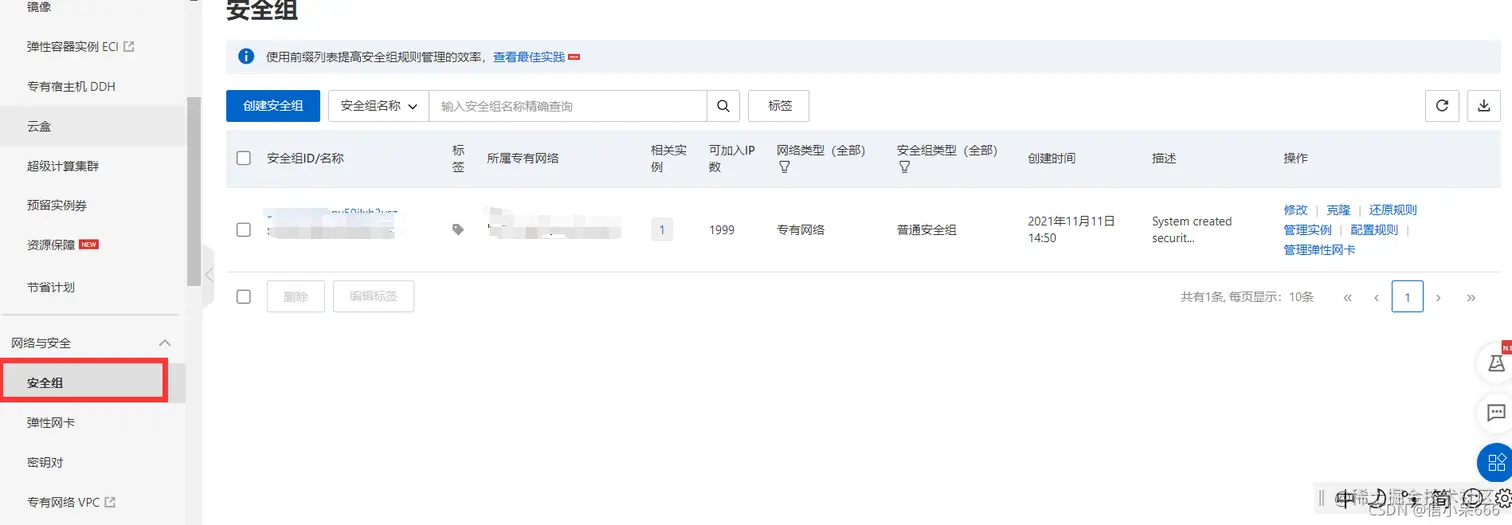
Task: Go to the next page arrow
Action: click(x=1439, y=297)
